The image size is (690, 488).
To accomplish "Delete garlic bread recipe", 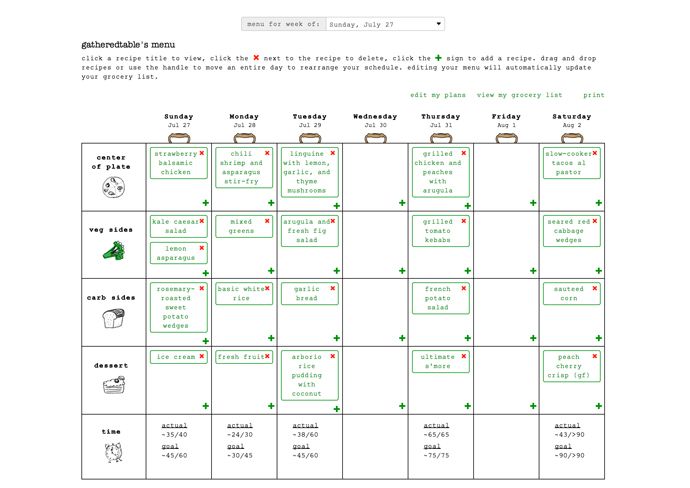I will tap(333, 288).
